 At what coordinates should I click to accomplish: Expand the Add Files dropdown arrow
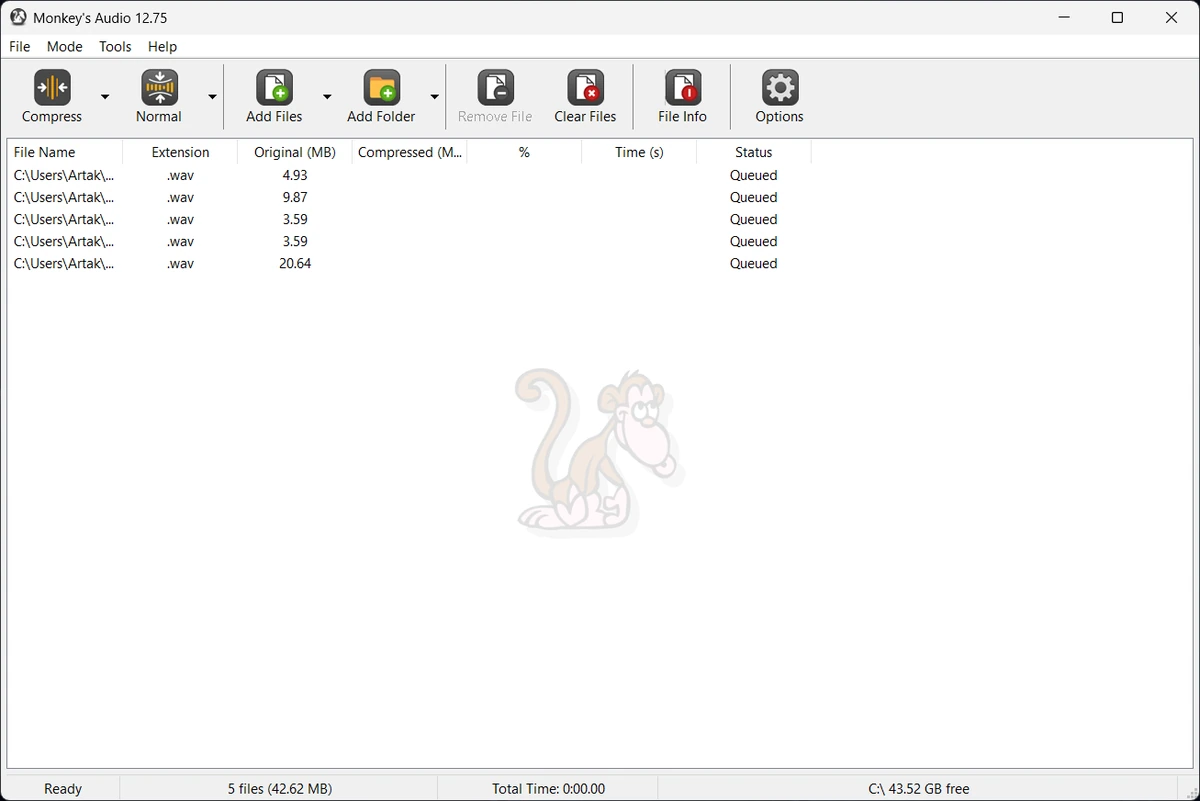coord(327,96)
